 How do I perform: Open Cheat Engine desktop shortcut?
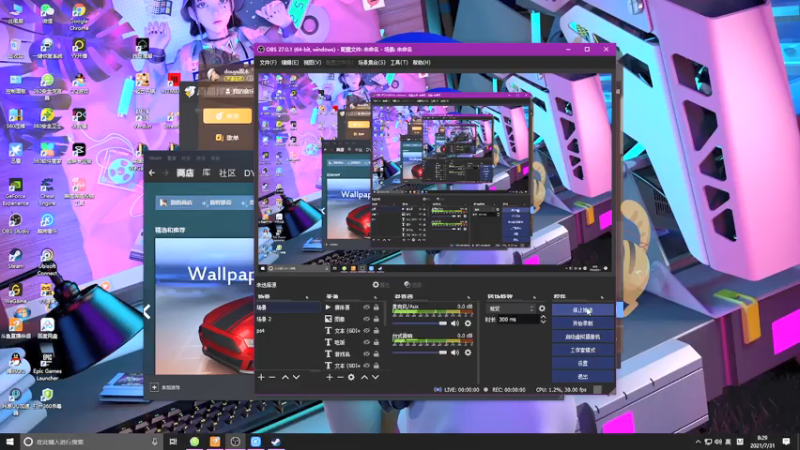point(47,192)
